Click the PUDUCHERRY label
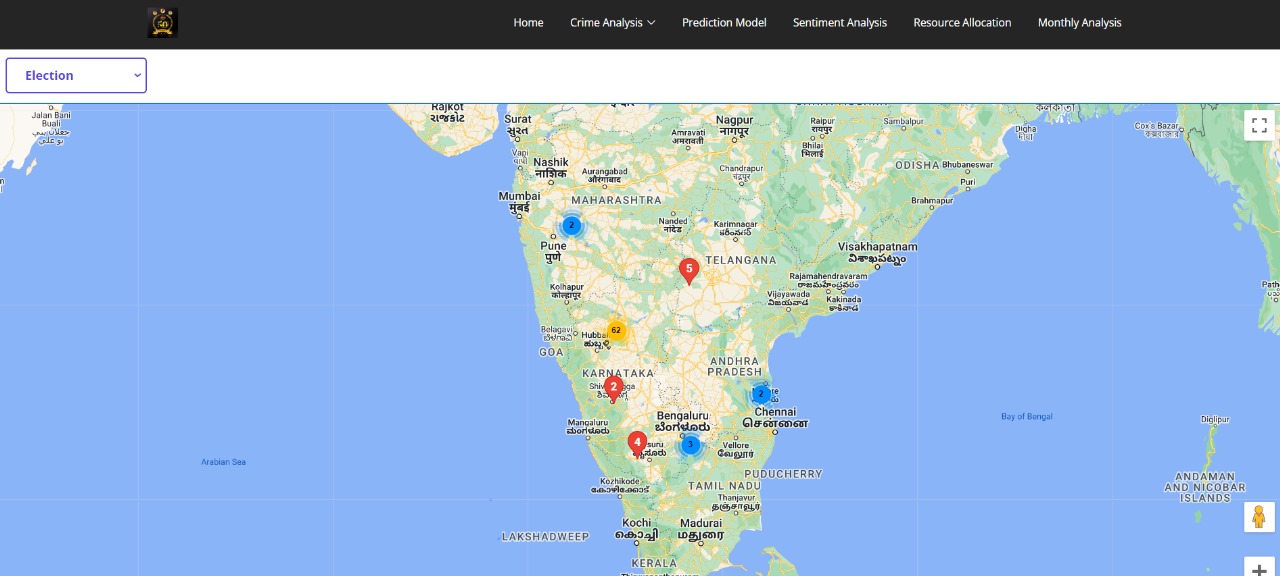Screen dimensions: 1280x576 pos(782,474)
